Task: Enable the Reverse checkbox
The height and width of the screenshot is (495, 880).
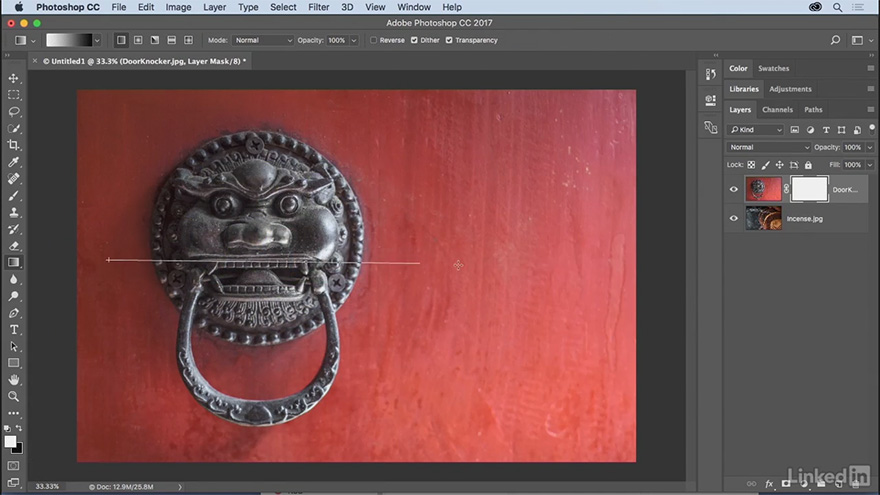Action: [x=374, y=40]
